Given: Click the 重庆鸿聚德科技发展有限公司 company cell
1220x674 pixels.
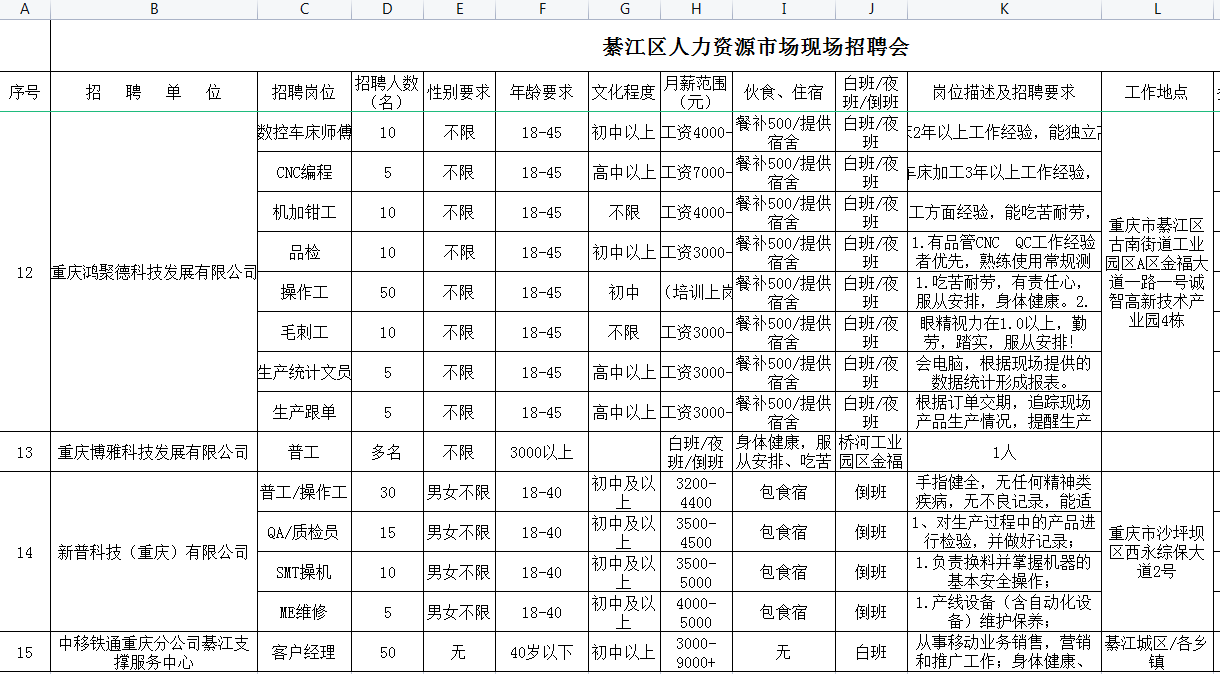Looking at the screenshot, I should tap(154, 272).
